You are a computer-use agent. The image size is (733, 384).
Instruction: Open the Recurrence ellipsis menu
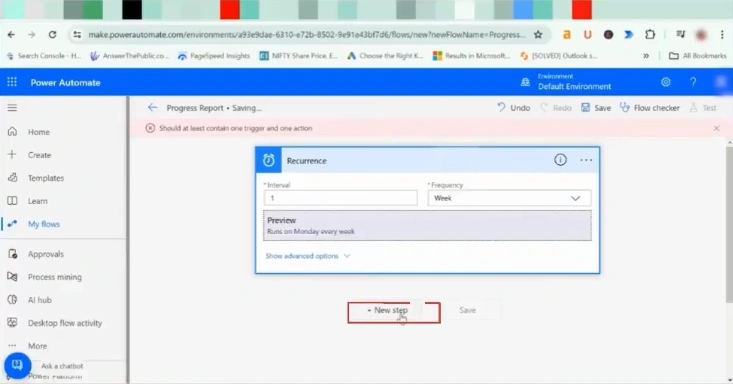point(586,160)
